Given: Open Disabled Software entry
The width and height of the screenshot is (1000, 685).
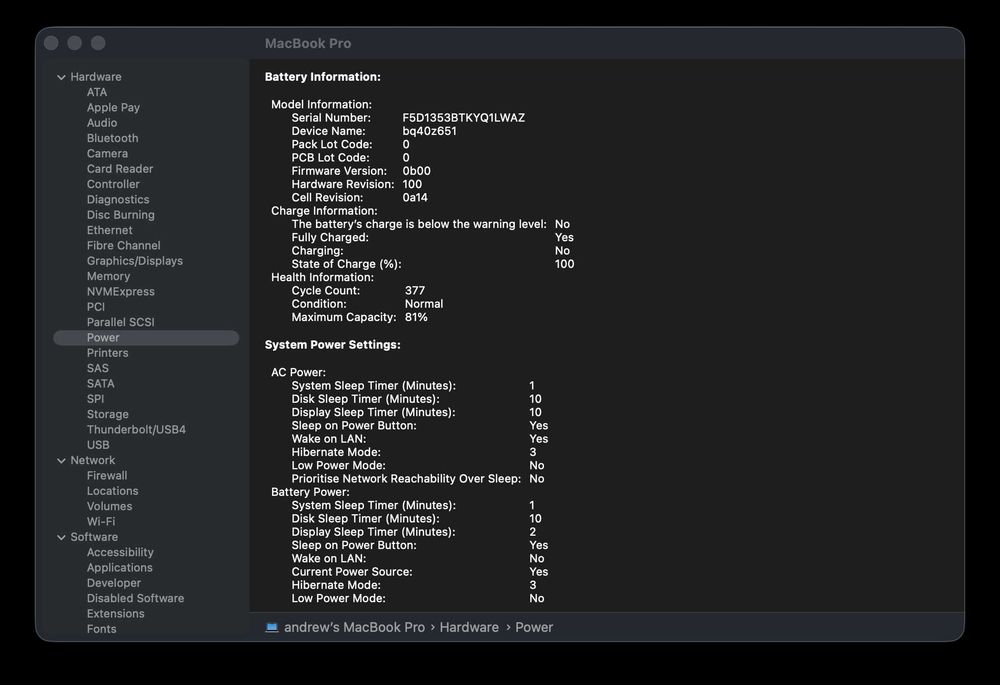Looking at the screenshot, I should (135, 598).
